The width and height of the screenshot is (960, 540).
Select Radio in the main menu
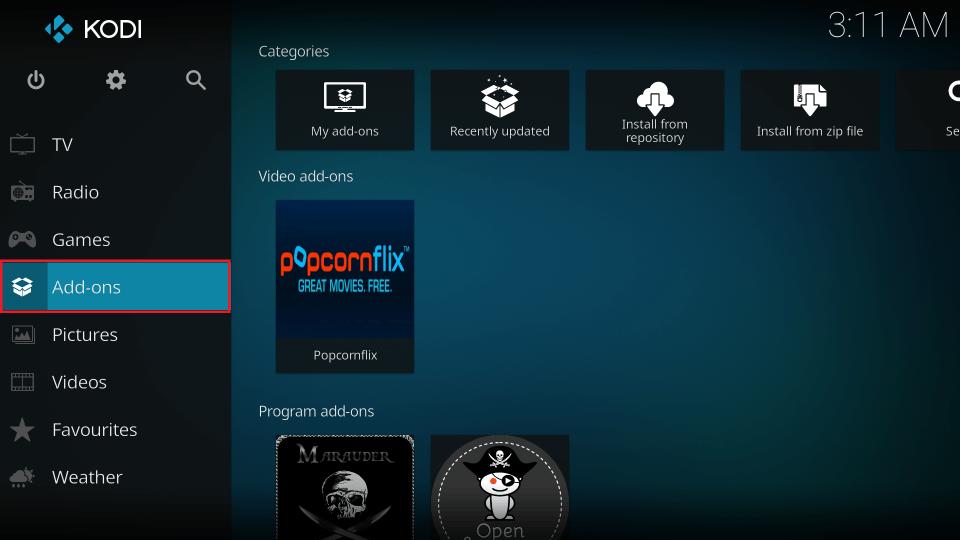click(116, 192)
